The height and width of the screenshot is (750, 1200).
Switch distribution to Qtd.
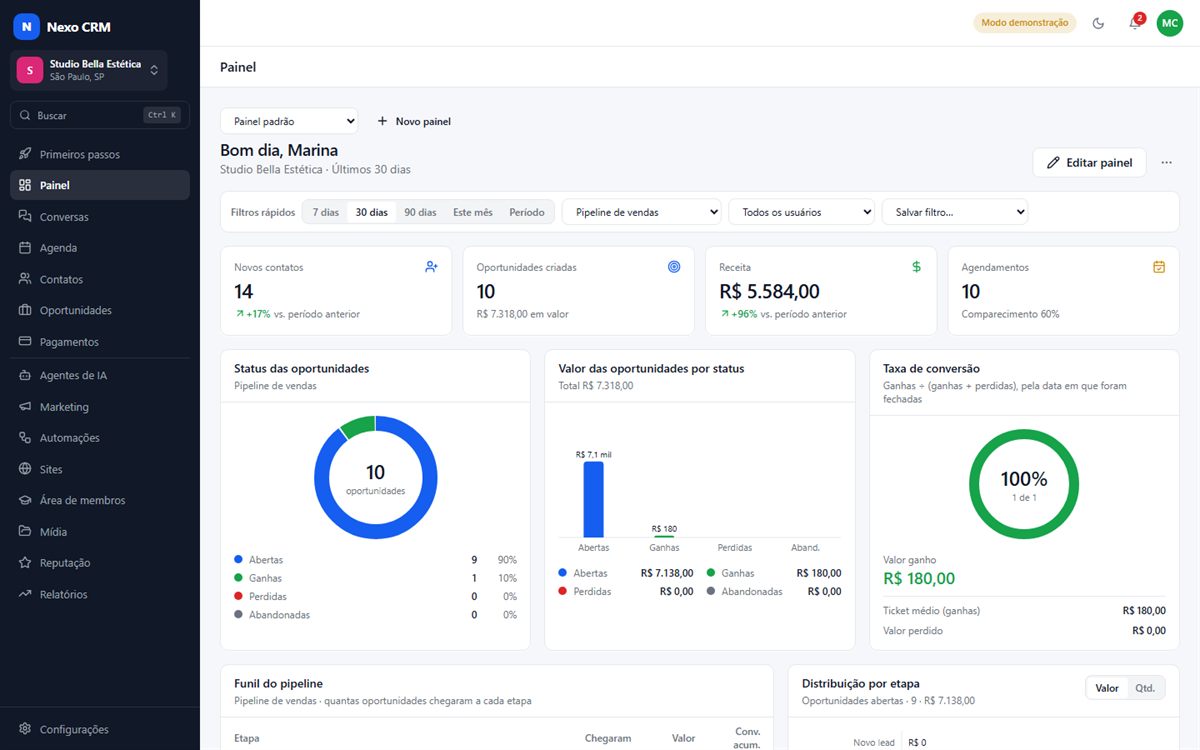1145,688
